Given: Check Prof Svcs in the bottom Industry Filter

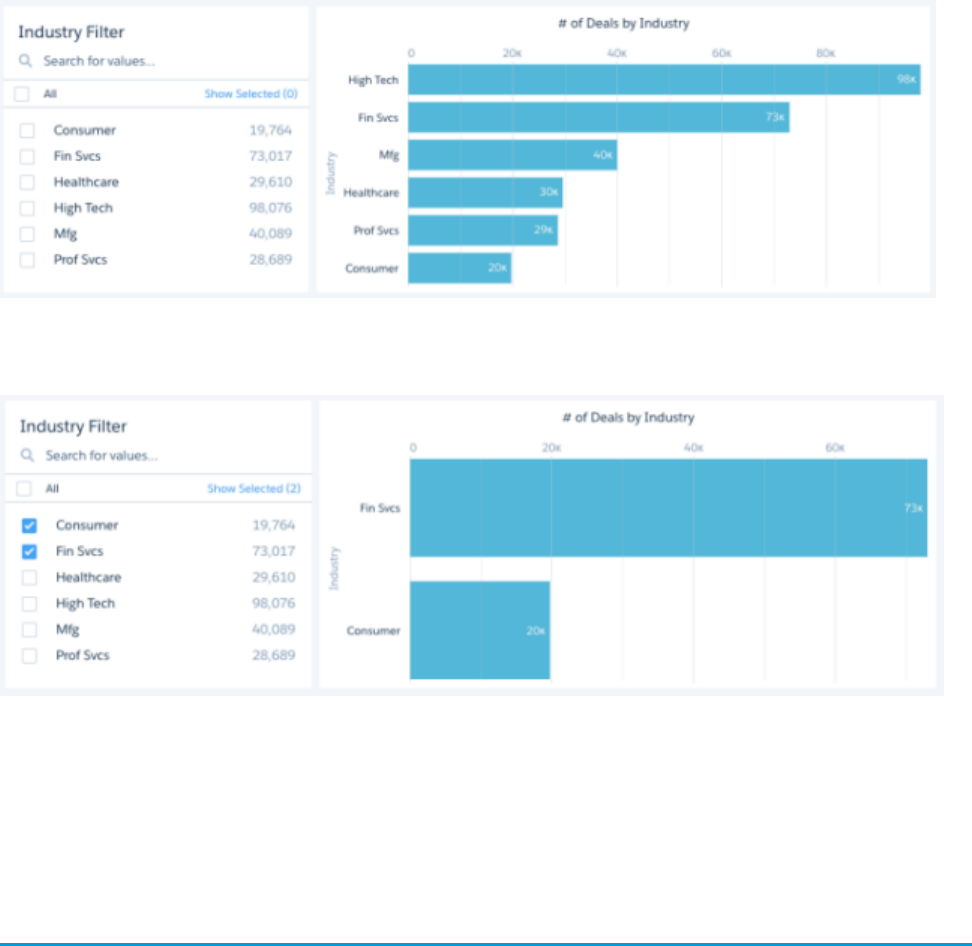Looking at the screenshot, I should pos(29,656).
